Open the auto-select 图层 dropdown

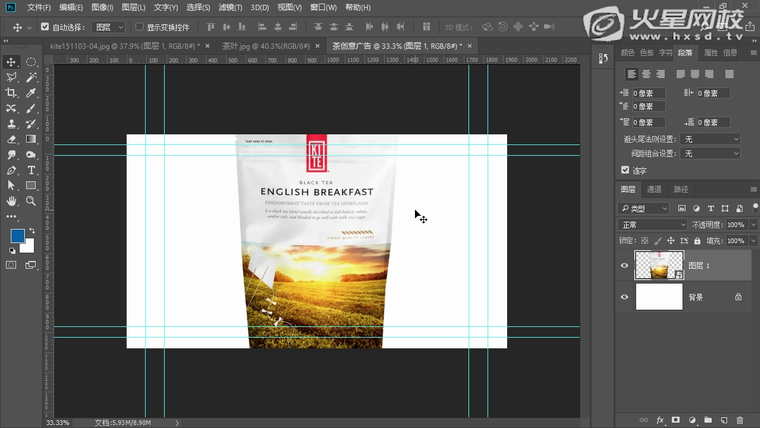pyautogui.click(x=109, y=27)
